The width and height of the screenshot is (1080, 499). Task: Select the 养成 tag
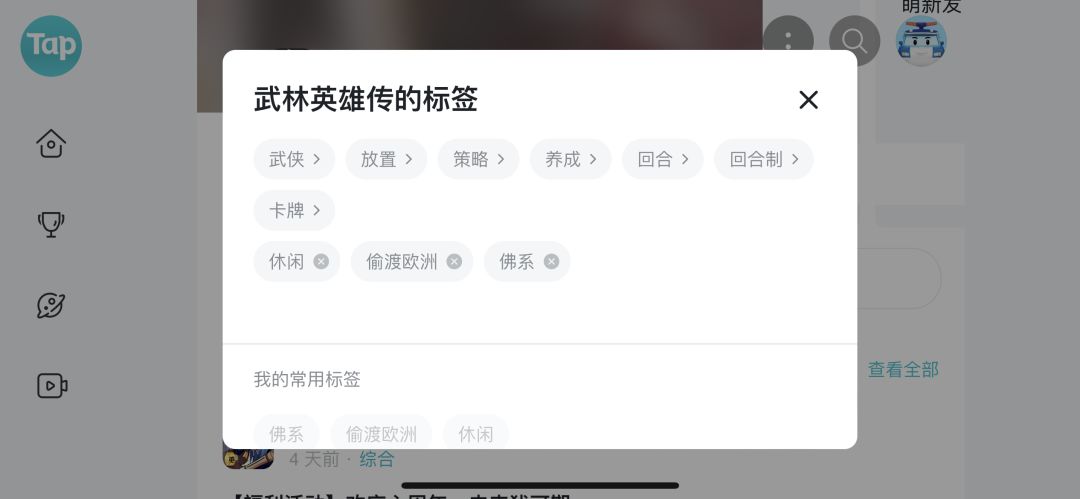tap(570, 159)
